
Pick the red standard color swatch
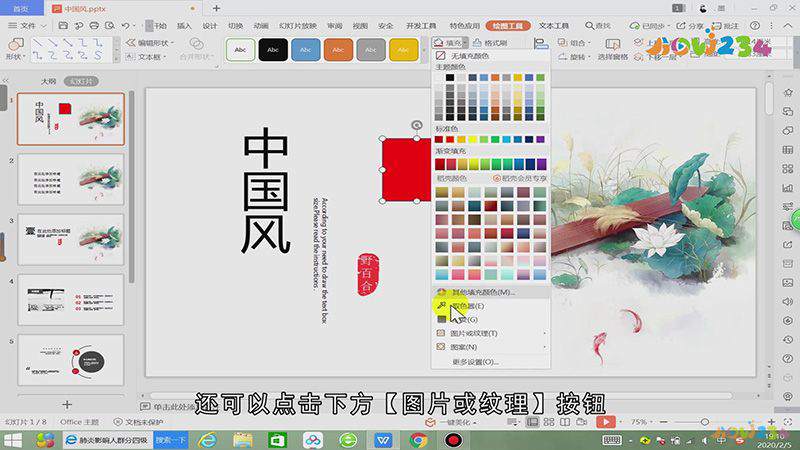click(450, 139)
